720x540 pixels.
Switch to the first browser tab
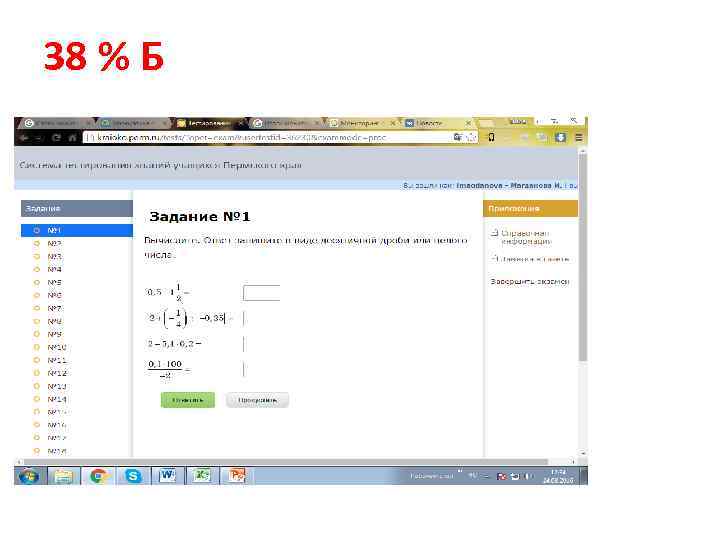pyautogui.click(x=55, y=123)
